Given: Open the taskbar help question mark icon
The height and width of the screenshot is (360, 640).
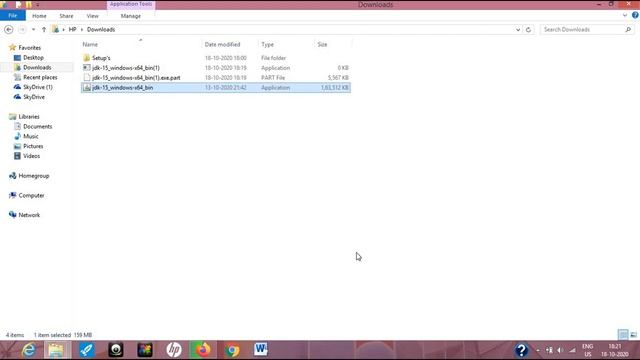Looking at the screenshot, I should [521, 350].
